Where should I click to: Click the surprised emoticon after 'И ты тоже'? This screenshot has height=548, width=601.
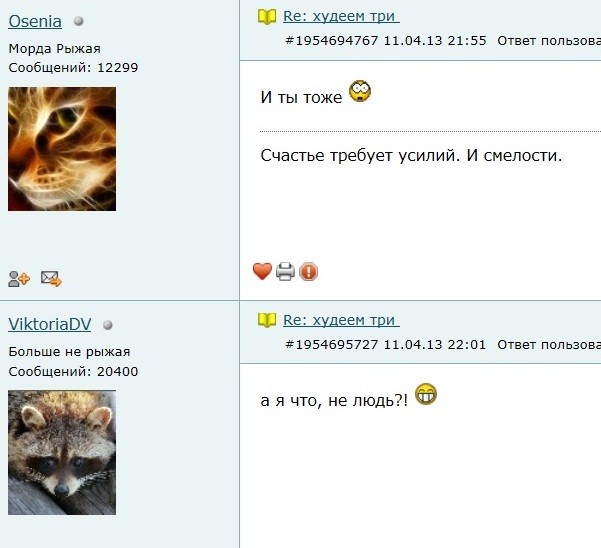(360, 91)
